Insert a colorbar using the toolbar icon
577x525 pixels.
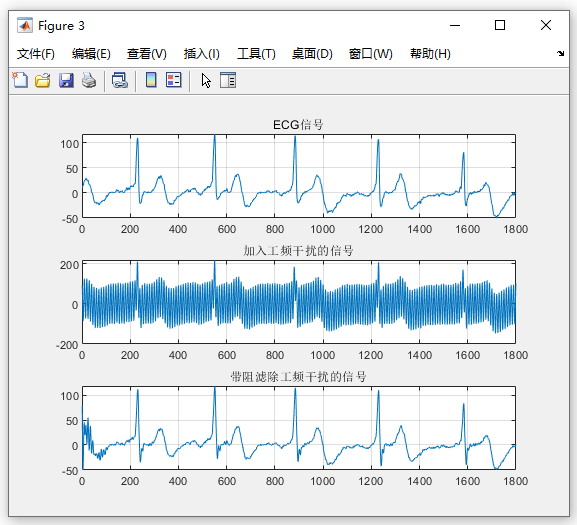pyautogui.click(x=151, y=80)
